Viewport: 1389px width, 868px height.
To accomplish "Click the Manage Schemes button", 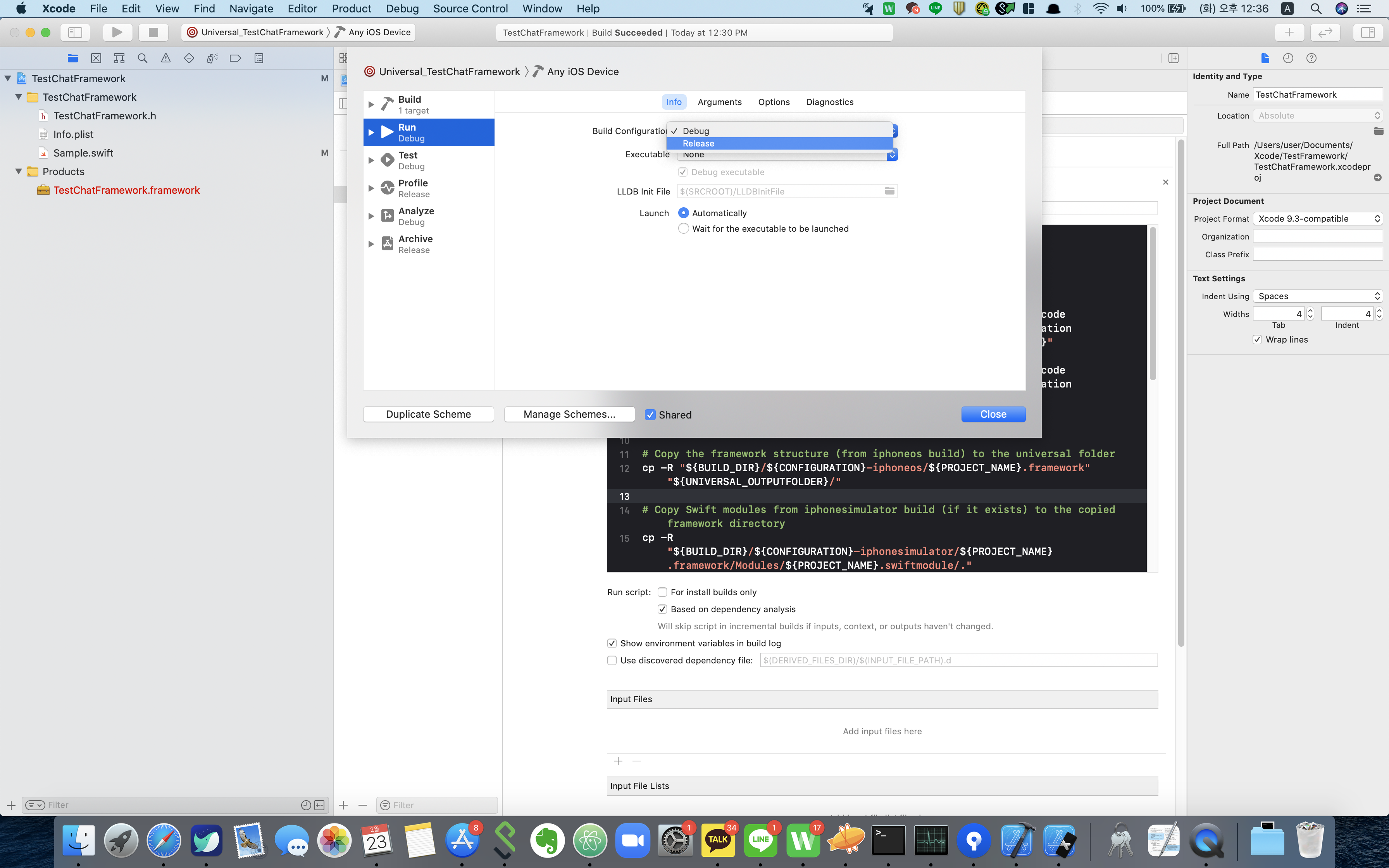I will (569, 414).
